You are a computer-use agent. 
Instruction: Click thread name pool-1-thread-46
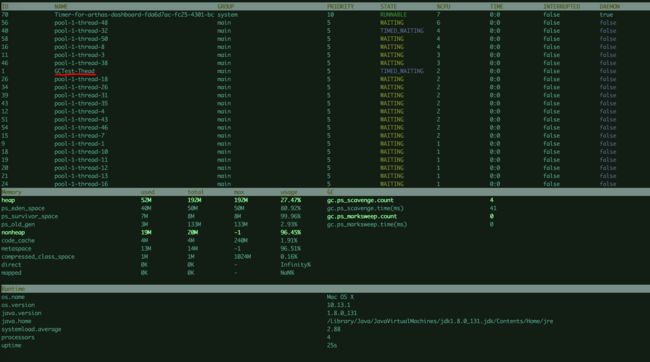pyautogui.click(x=81, y=128)
